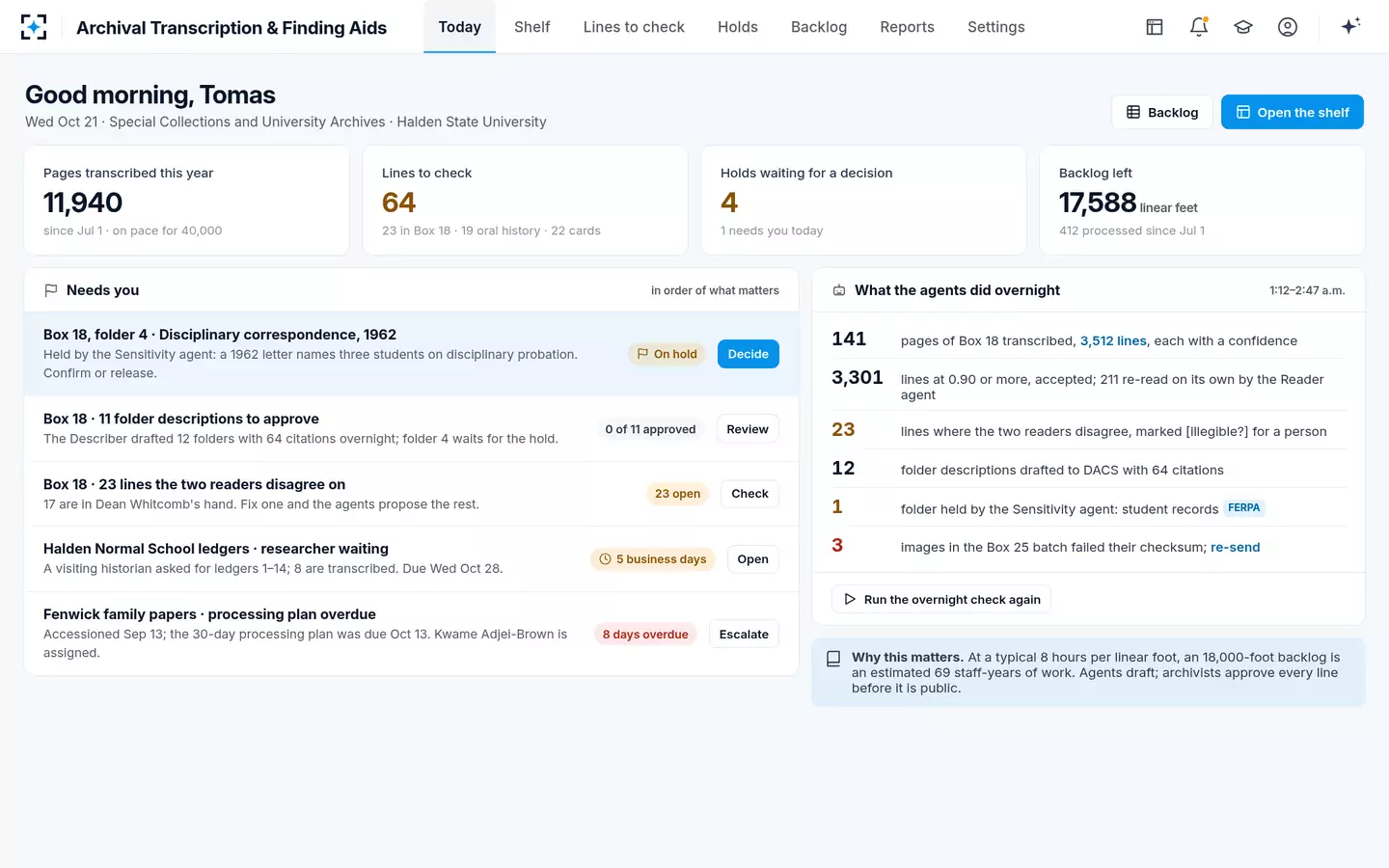Open the 3,512 lines link
Image resolution: width=1389 pixels, height=868 pixels.
[1113, 340]
